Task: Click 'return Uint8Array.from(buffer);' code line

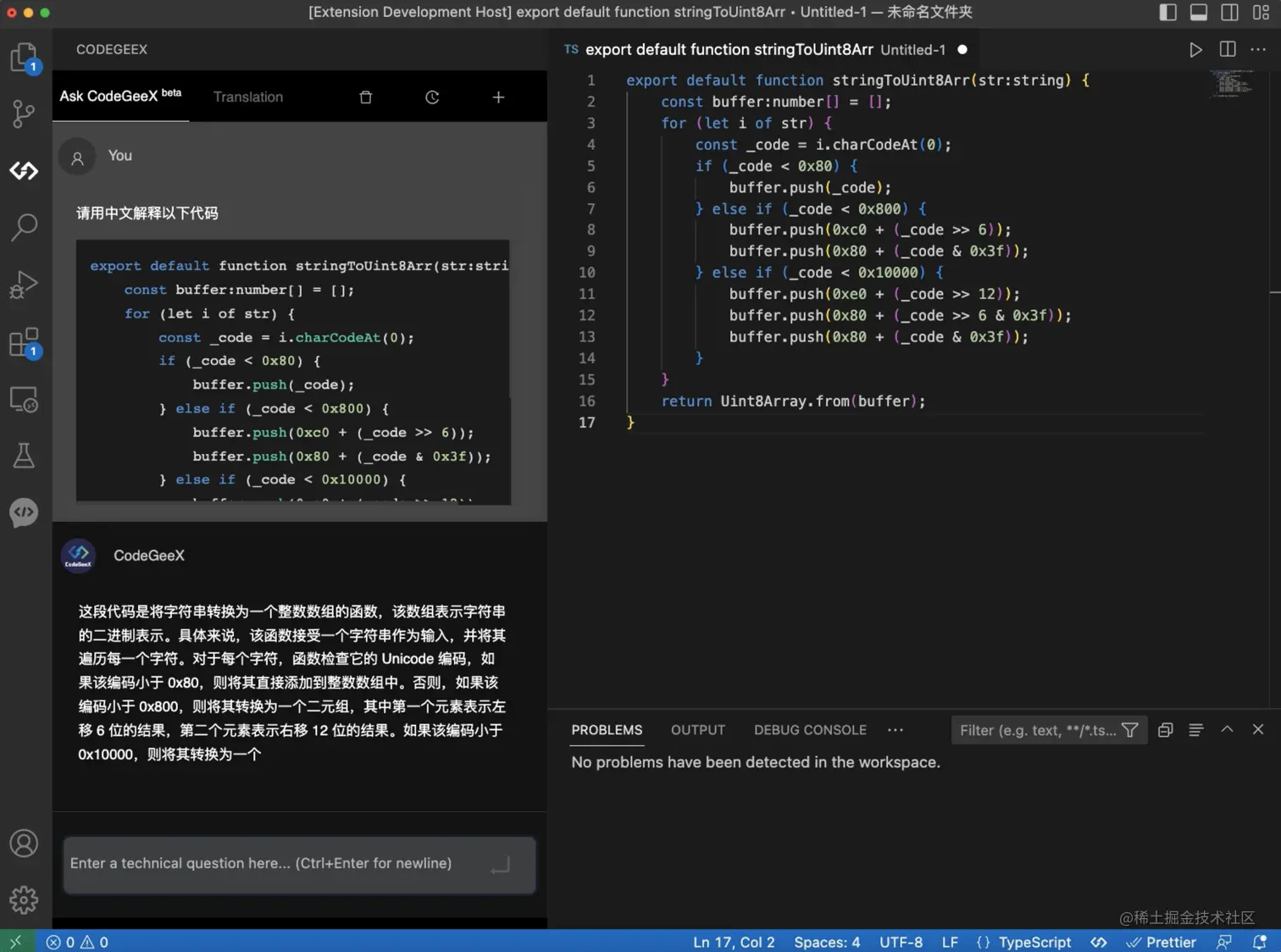Action: (793, 401)
